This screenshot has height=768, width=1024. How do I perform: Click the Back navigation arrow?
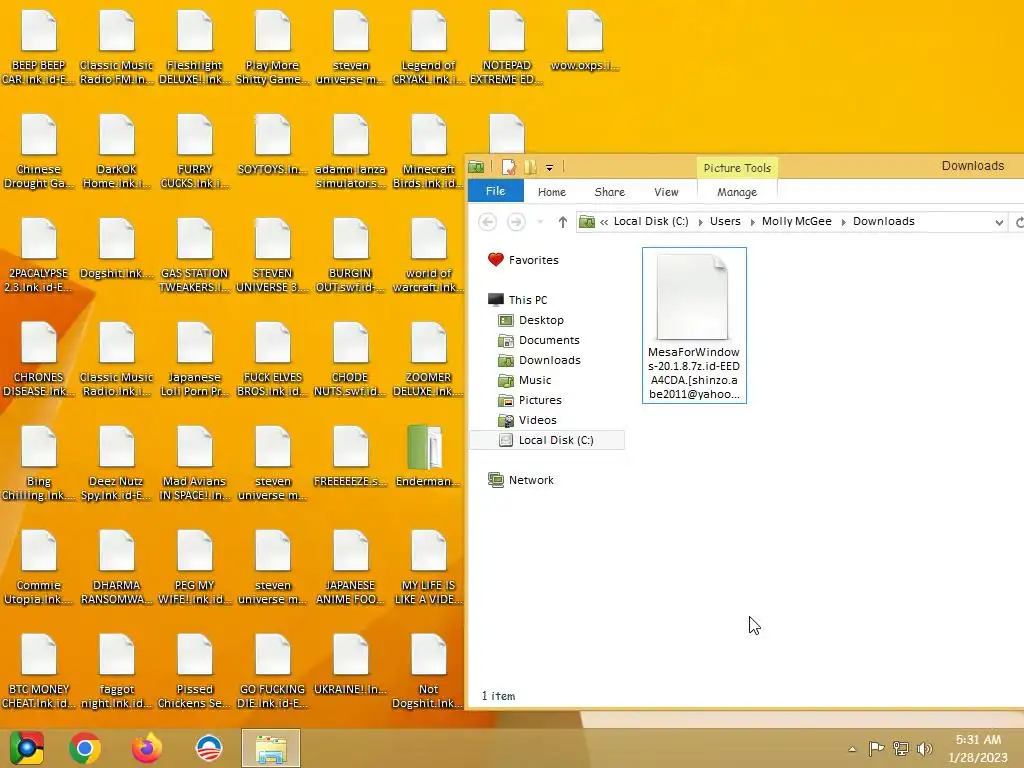[487, 222]
